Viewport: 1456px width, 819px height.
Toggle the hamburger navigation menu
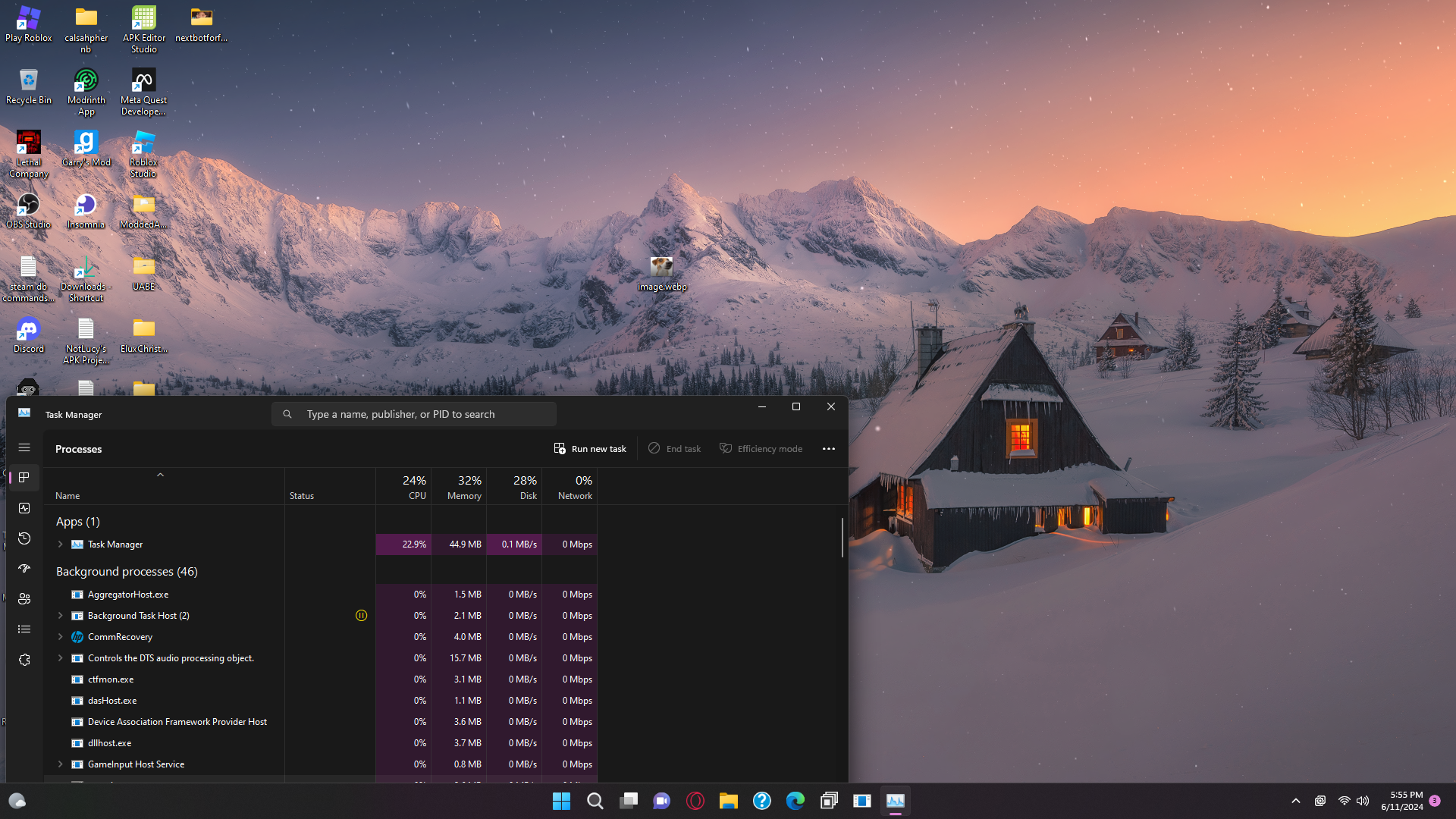(24, 447)
